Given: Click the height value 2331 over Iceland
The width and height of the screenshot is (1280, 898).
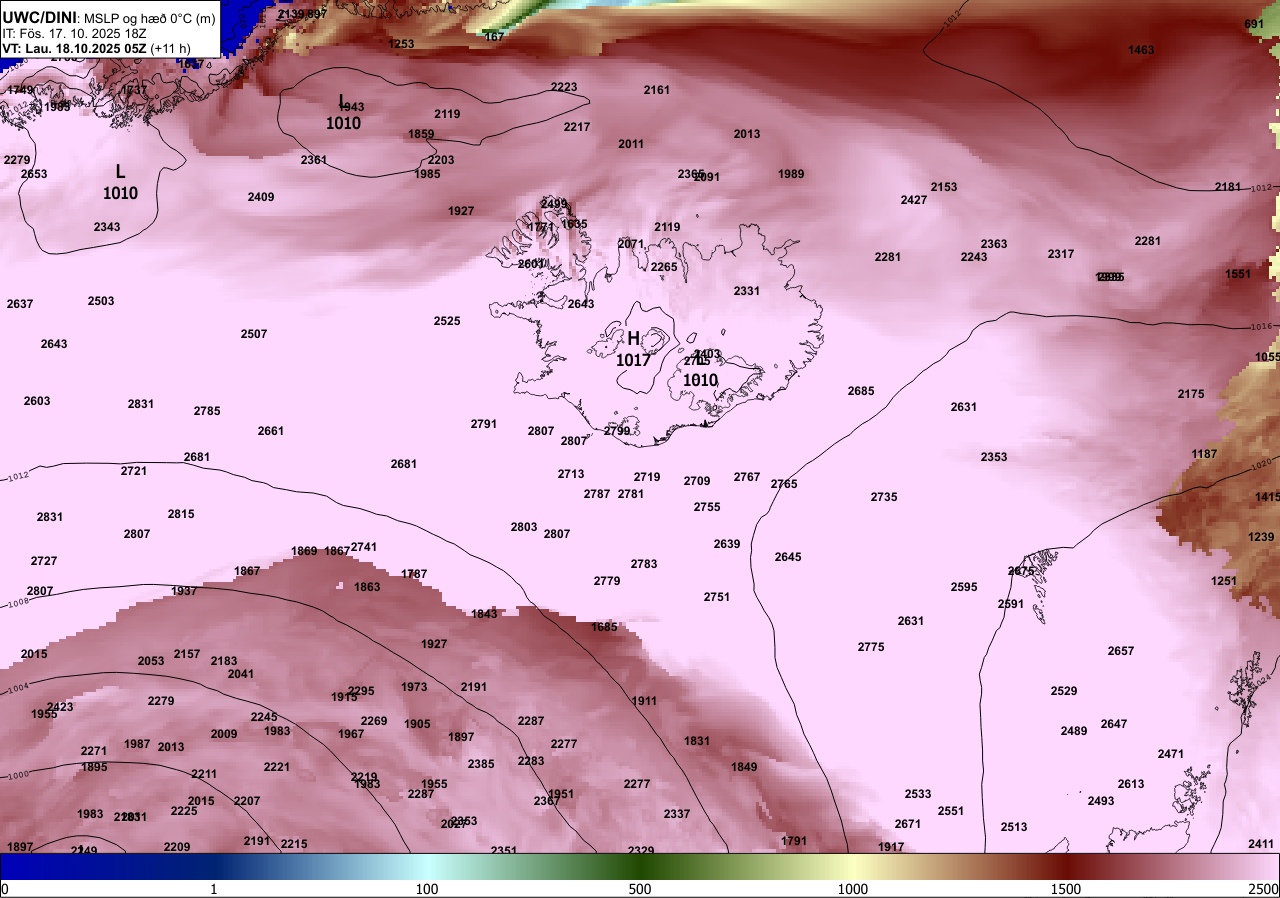Looking at the screenshot, I should pos(747,292).
